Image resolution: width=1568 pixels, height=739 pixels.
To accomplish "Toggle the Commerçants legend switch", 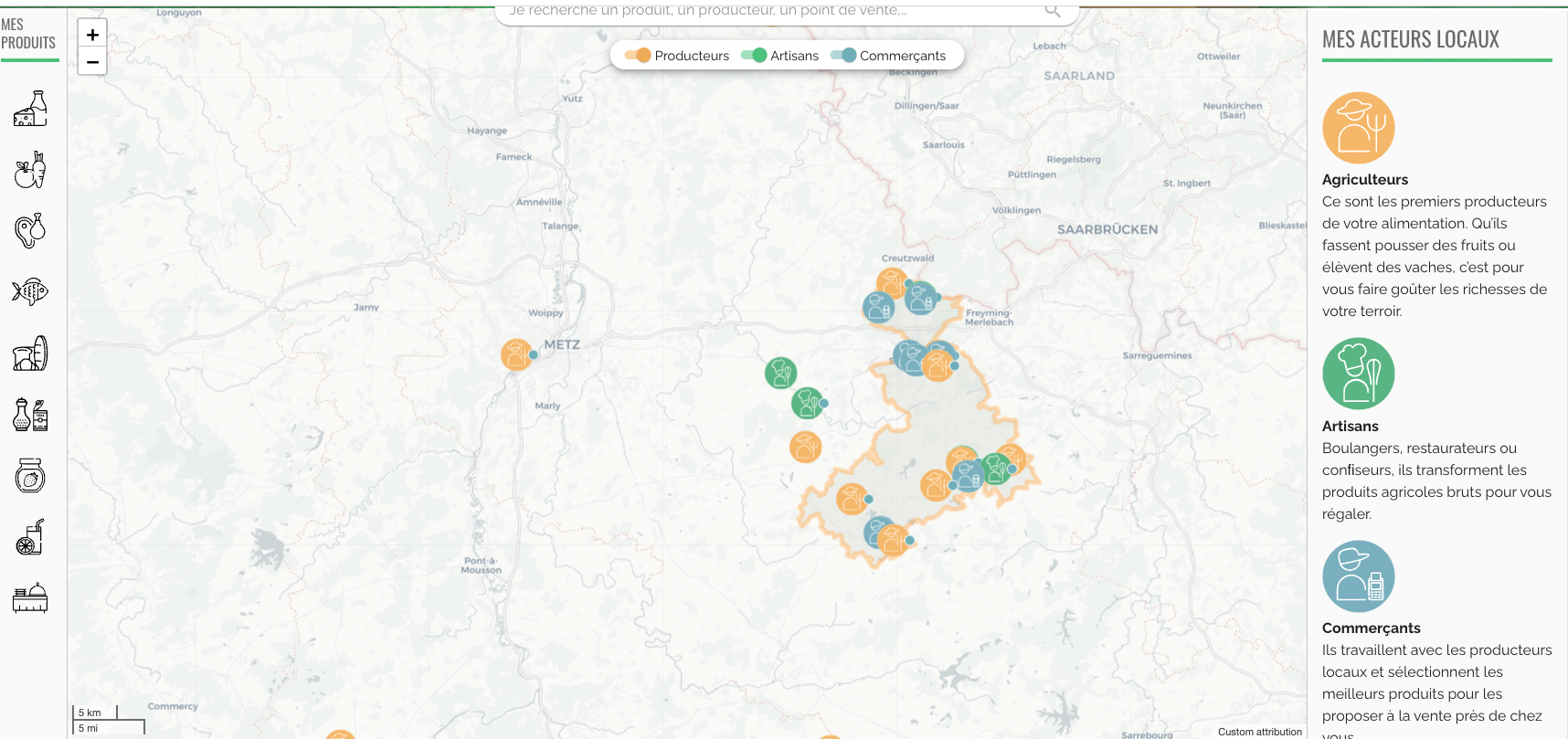I will (843, 55).
